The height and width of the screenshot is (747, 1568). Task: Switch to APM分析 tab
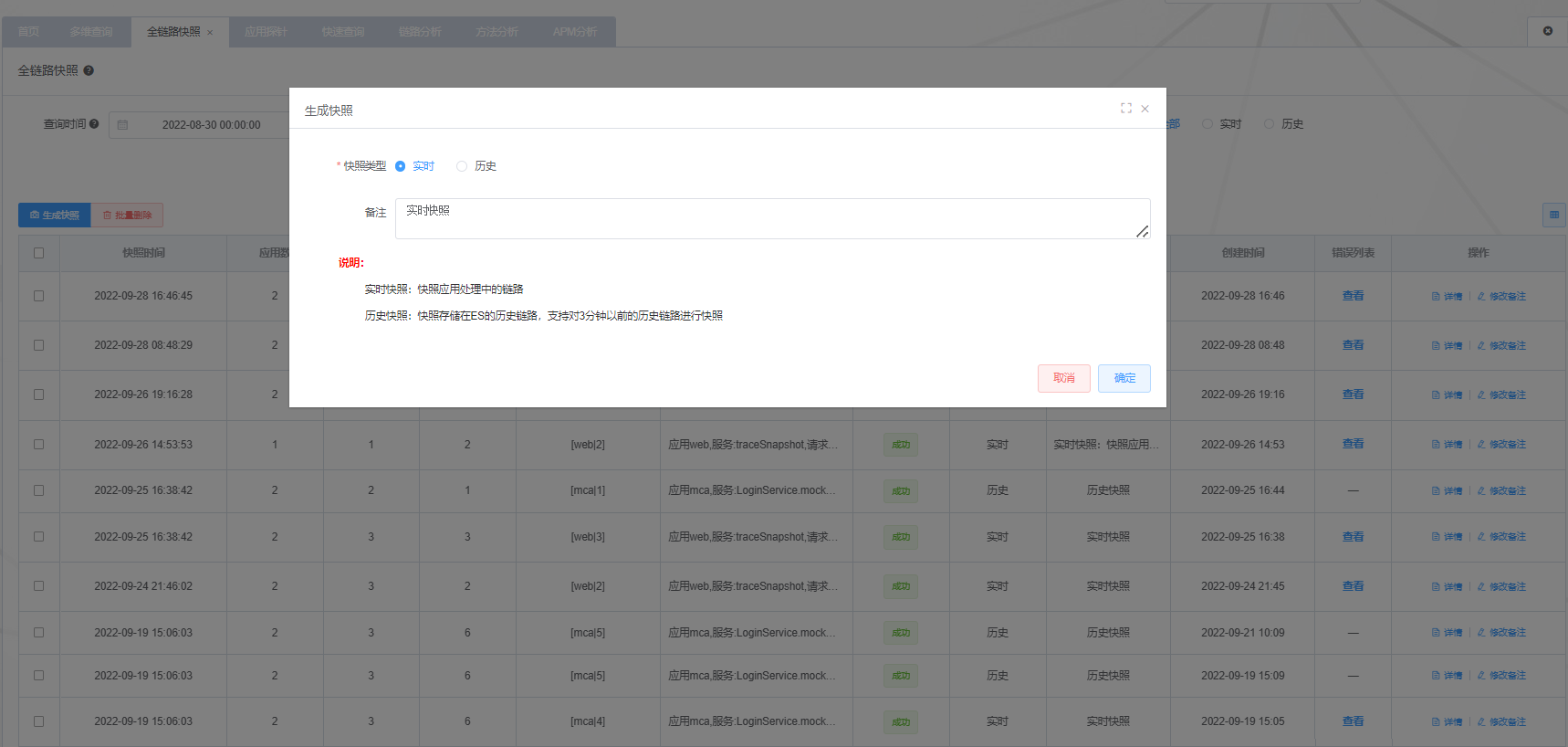575,32
